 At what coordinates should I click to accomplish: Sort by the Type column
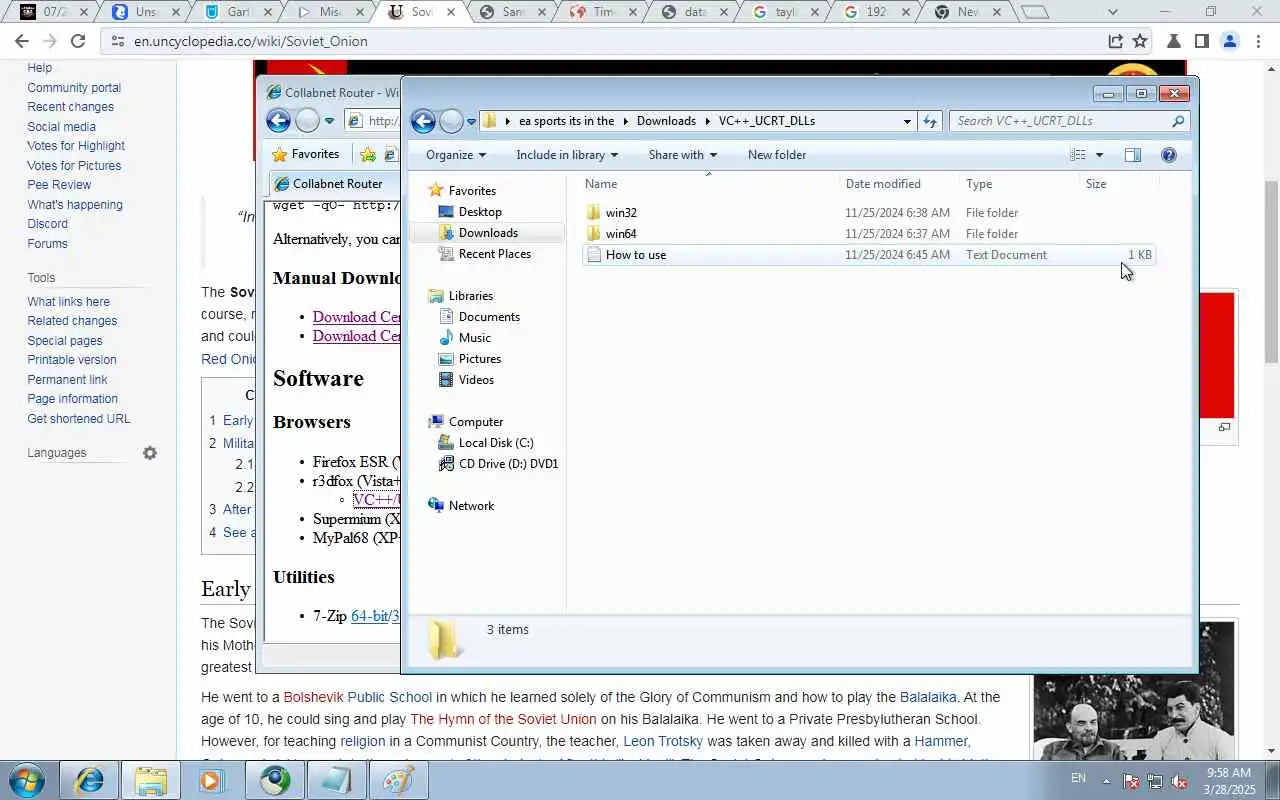click(979, 184)
